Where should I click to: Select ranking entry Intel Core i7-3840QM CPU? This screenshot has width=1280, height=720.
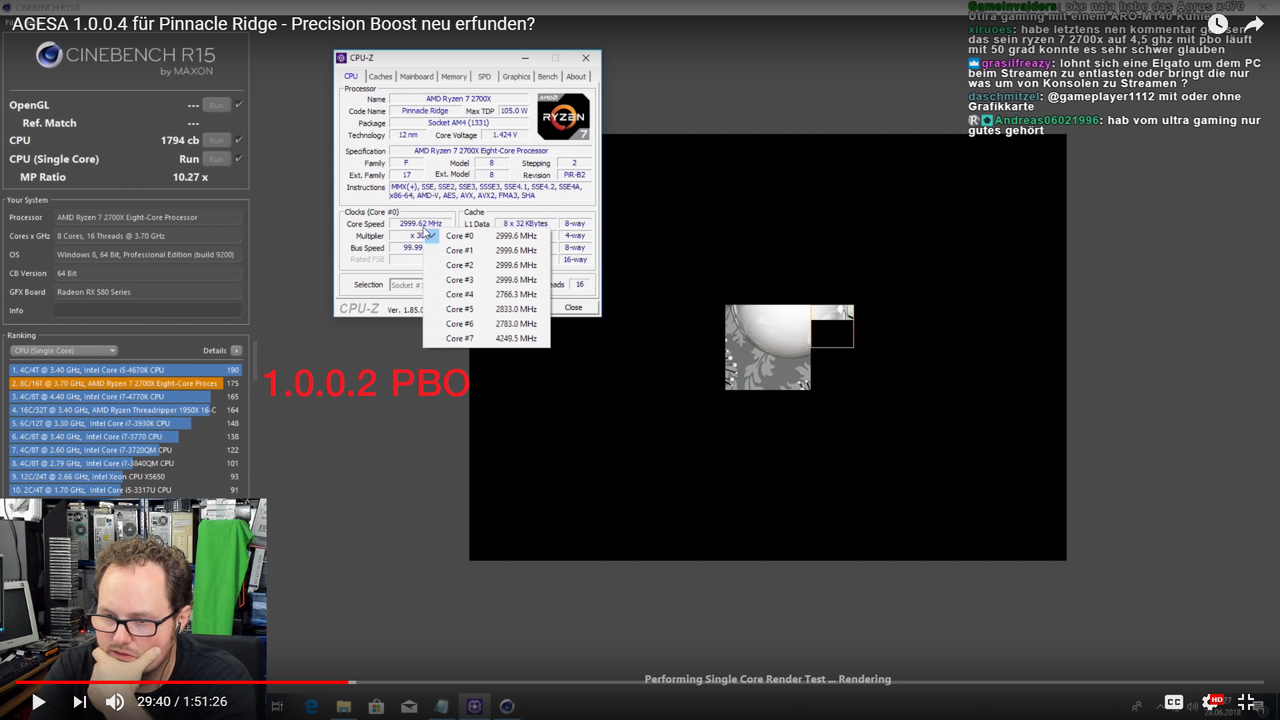tap(125, 463)
